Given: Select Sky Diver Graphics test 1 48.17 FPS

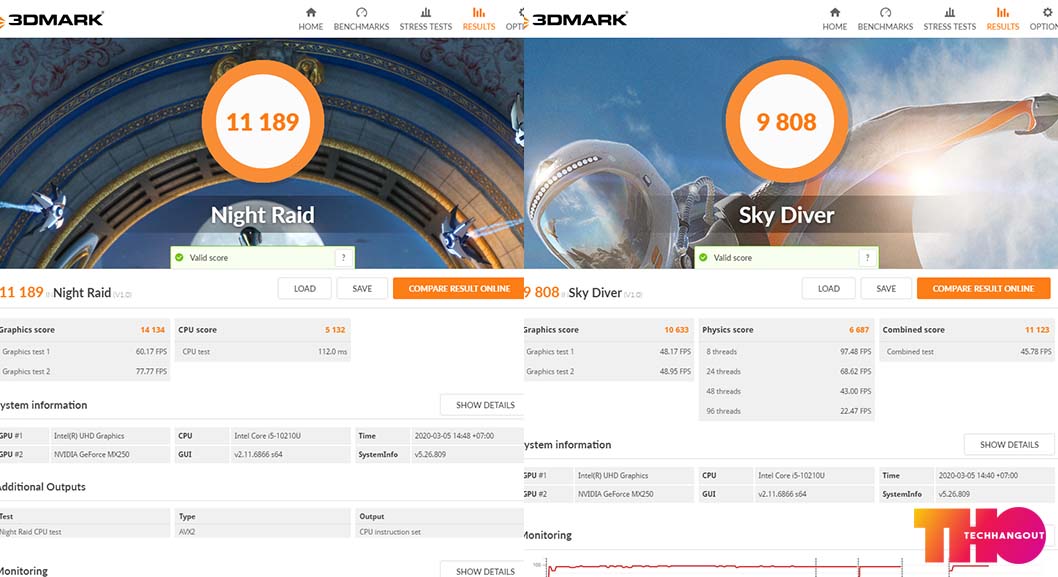Looking at the screenshot, I should 675,352.
